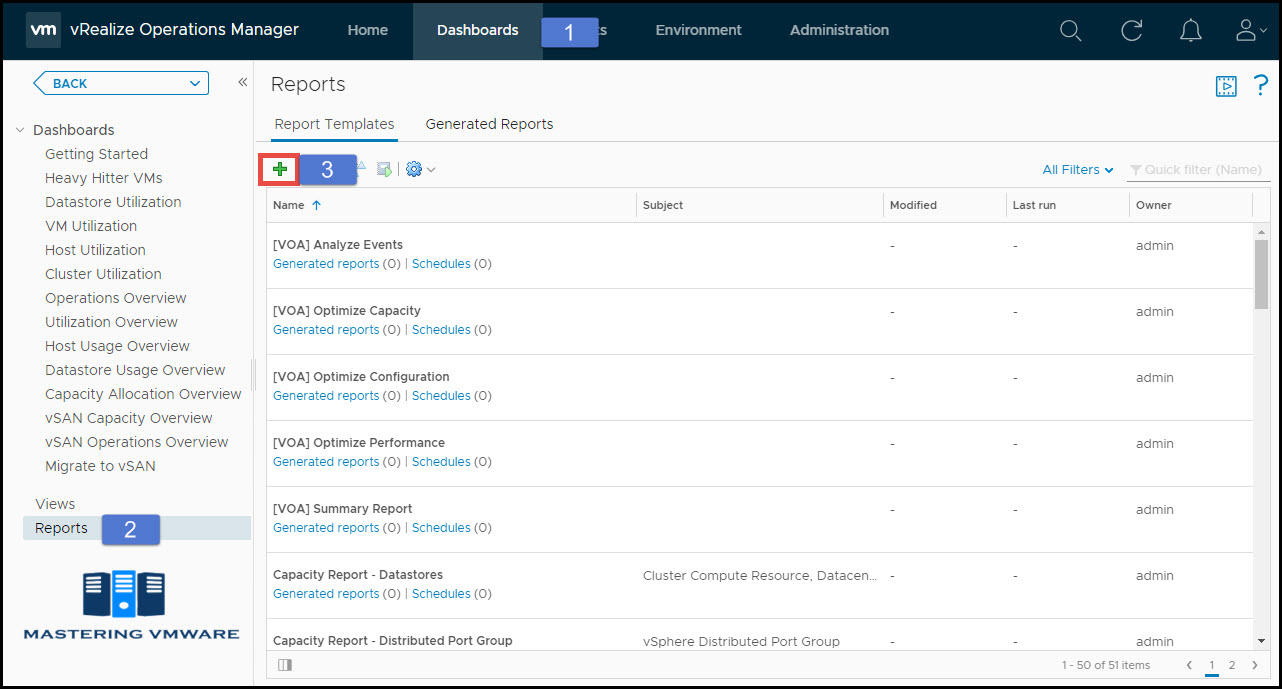Select the [VOA] Summary Report template
Screen dimensions: 1282x689
(343, 508)
